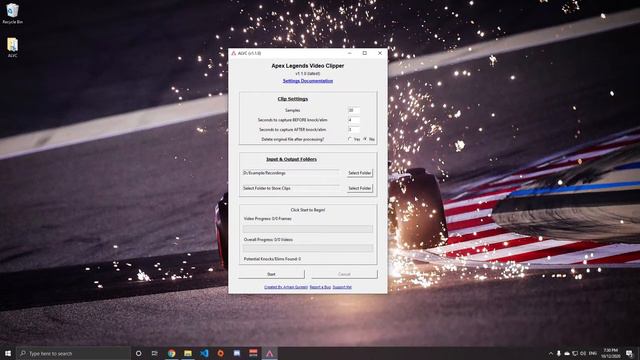Open the volume tray icon
The width and height of the screenshot is (640, 360).
coord(583,353)
